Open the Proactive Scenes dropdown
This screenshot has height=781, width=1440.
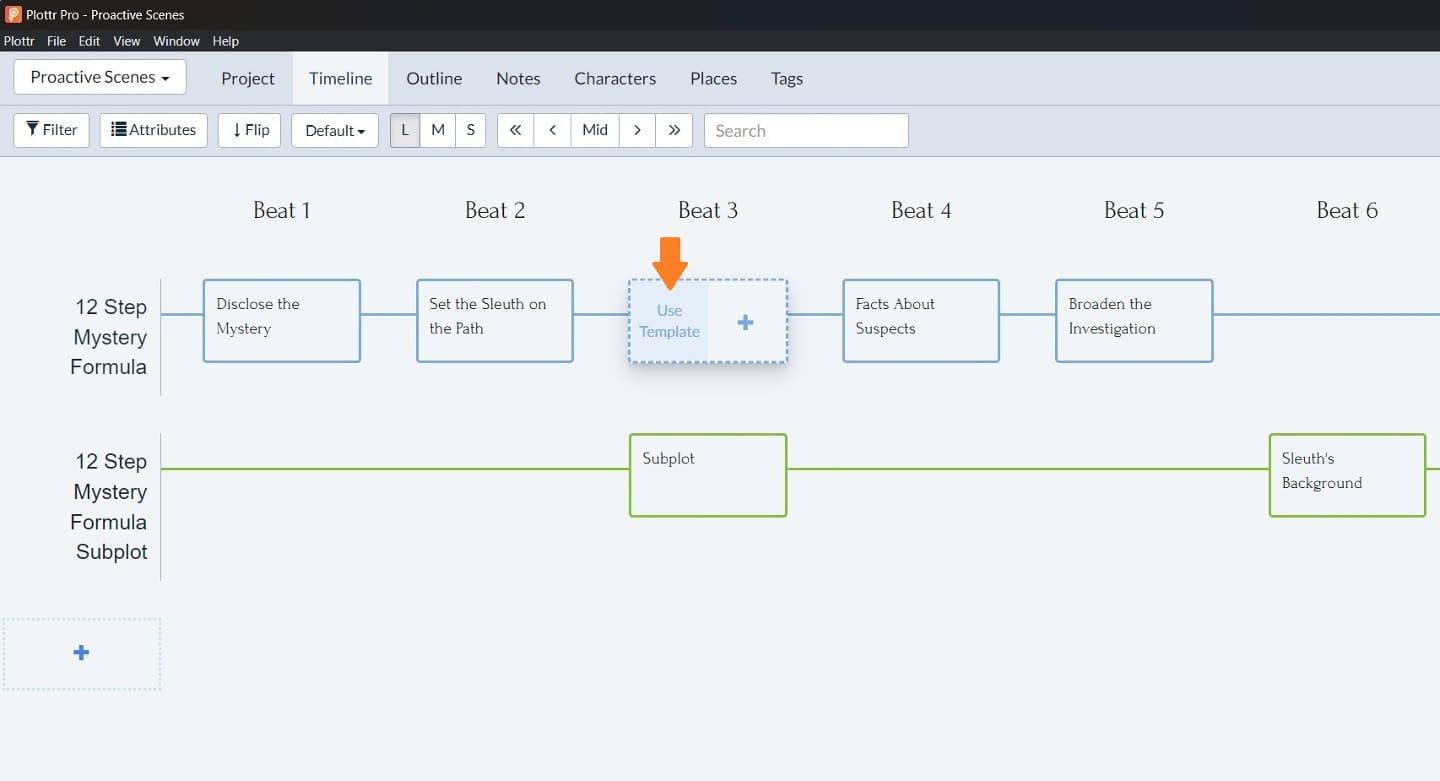100,77
